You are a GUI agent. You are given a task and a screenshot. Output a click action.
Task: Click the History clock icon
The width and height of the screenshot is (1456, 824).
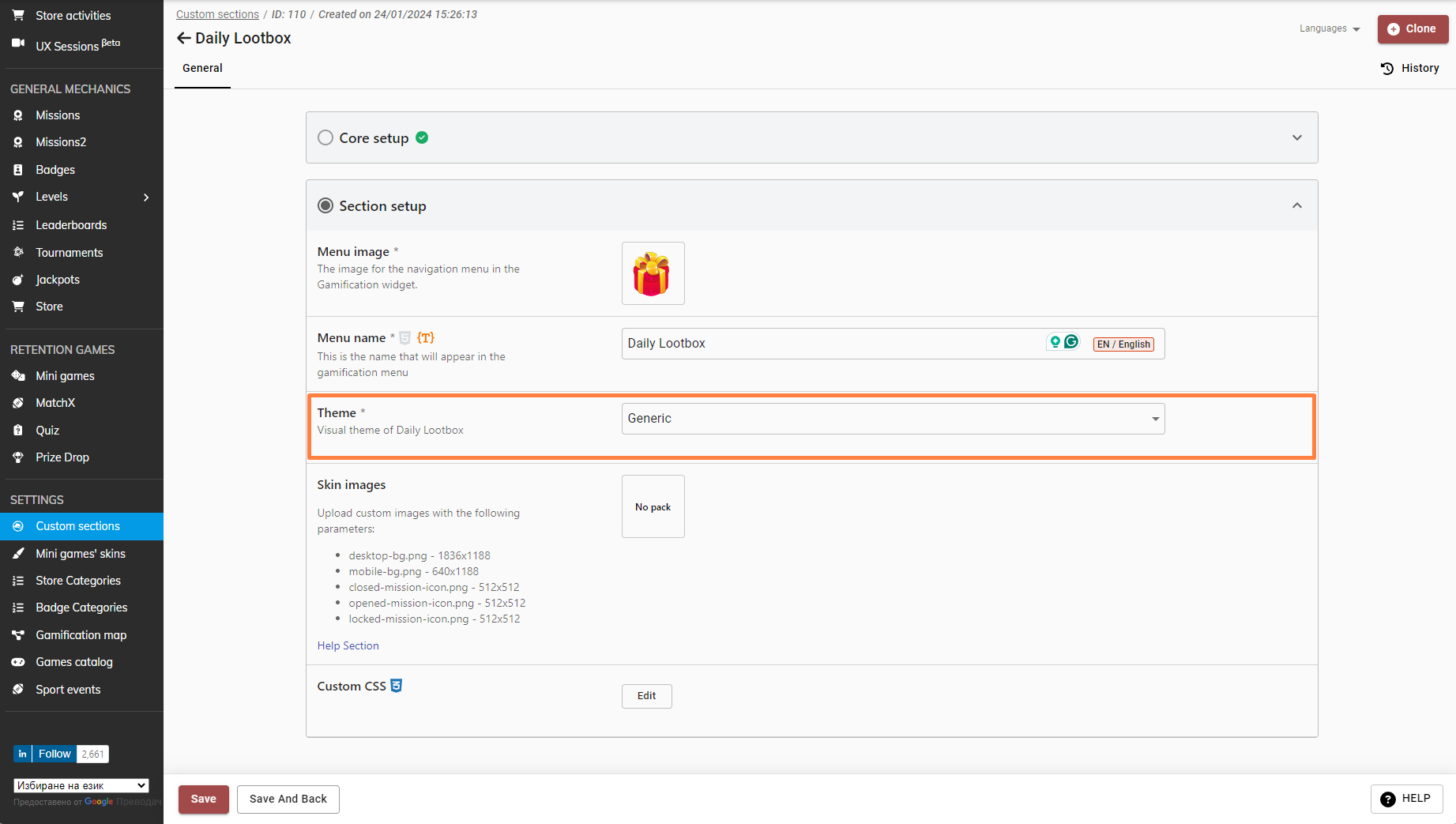click(1386, 68)
